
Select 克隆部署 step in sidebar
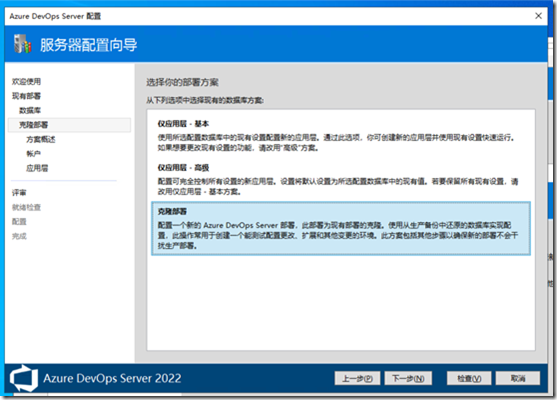pyautogui.click(x=69, y=125)
